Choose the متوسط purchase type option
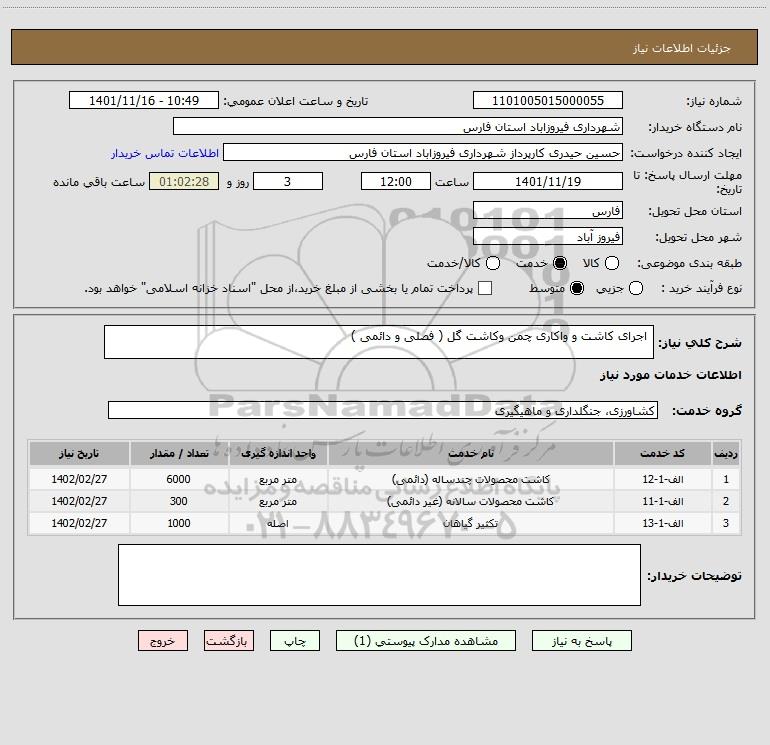 click(577, 288)
